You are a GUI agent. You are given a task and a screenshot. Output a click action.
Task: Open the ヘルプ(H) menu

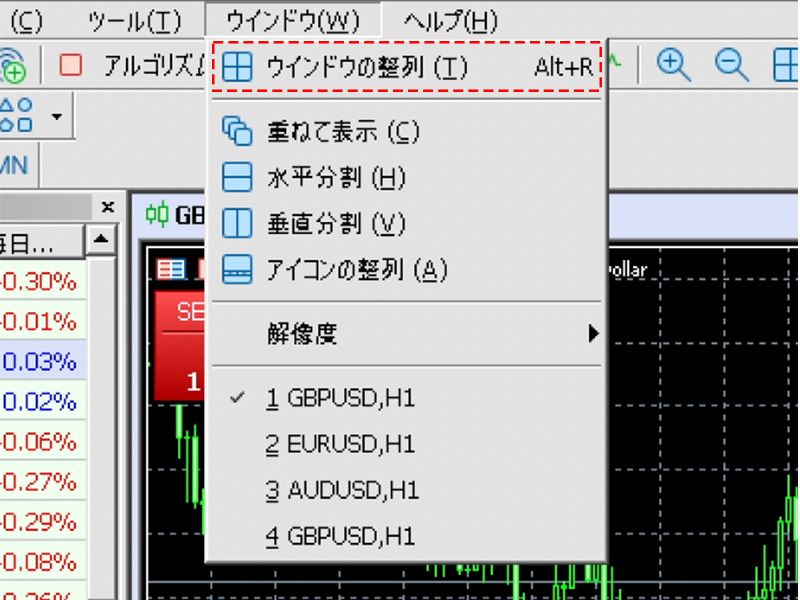(451, 21)
